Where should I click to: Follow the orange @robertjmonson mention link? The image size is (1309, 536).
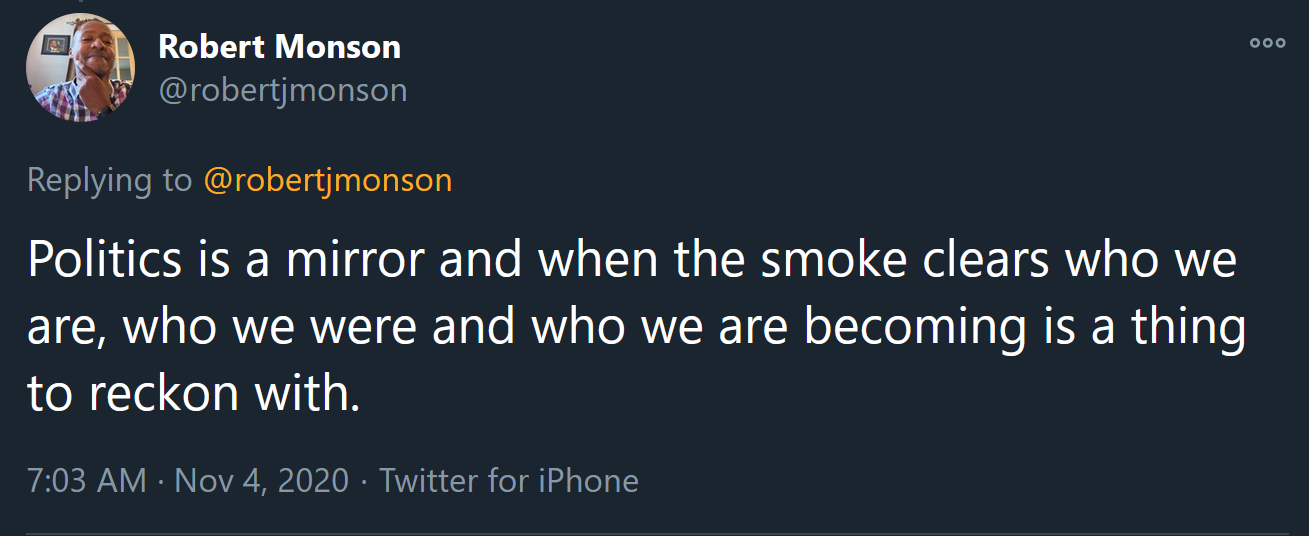click(x=327, y=180)
